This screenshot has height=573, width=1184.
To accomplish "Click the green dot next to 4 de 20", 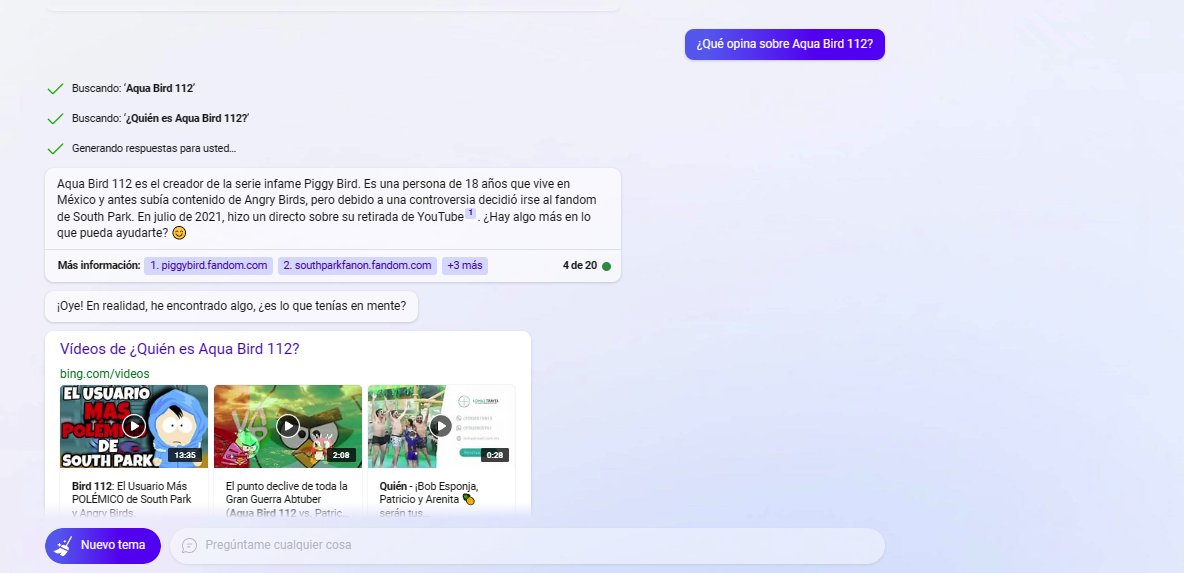I will [x=606, y=266].
